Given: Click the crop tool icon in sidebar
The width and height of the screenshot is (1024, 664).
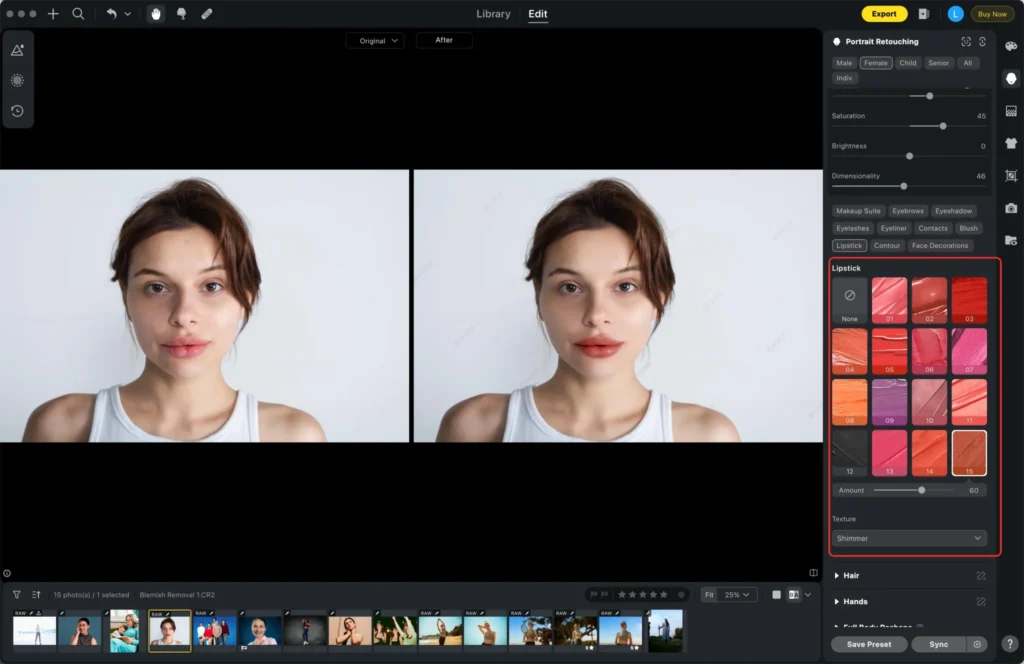Looking at the screenshot, I should 1011,175.
